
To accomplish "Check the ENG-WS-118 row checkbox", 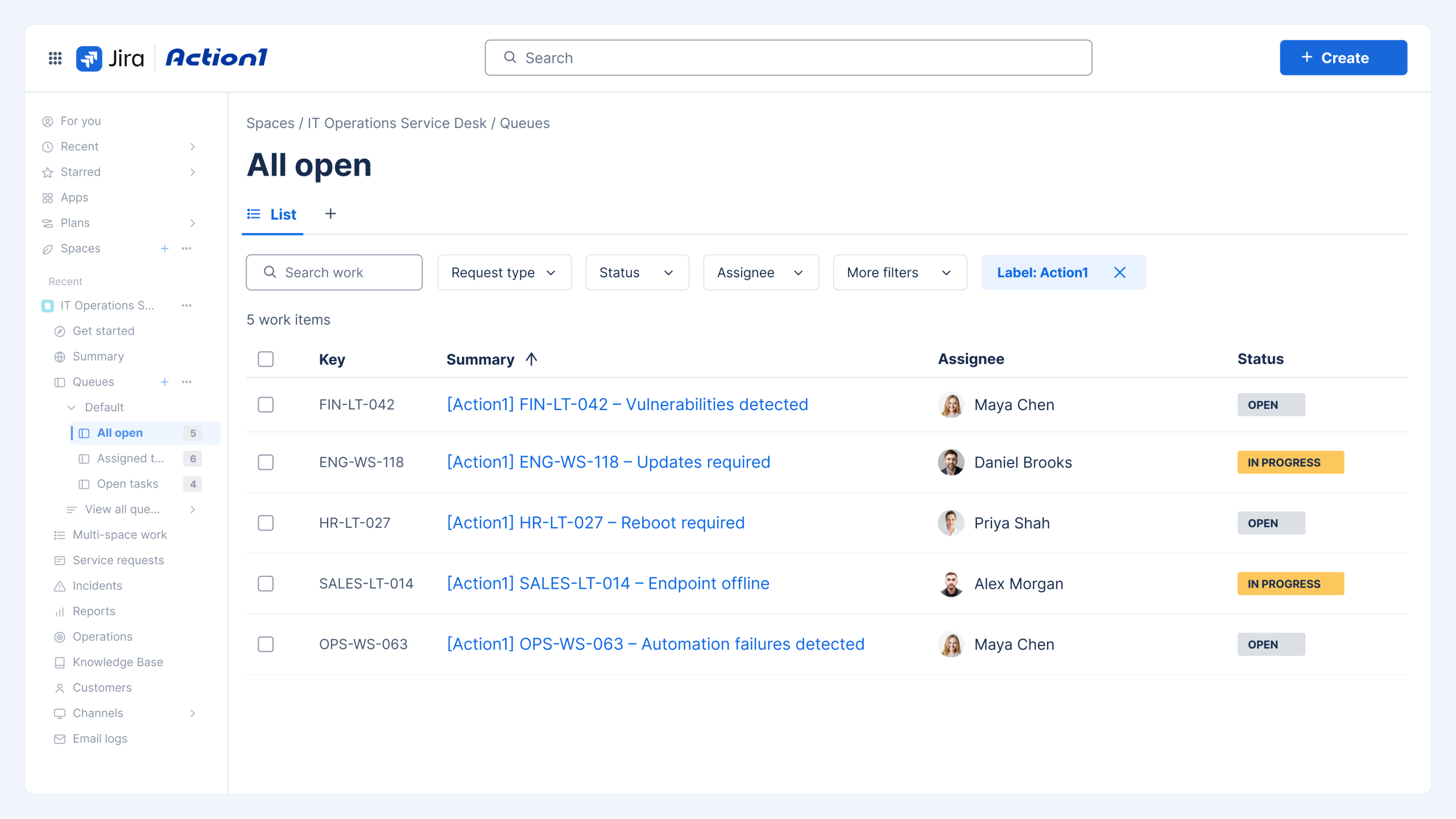I will pyautogui.click(x=266, y=462).
